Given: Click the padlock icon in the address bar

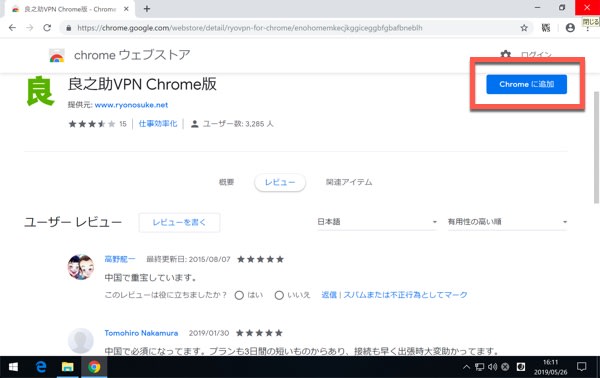Looking at the screenshot, I should (x=68, y=28).
